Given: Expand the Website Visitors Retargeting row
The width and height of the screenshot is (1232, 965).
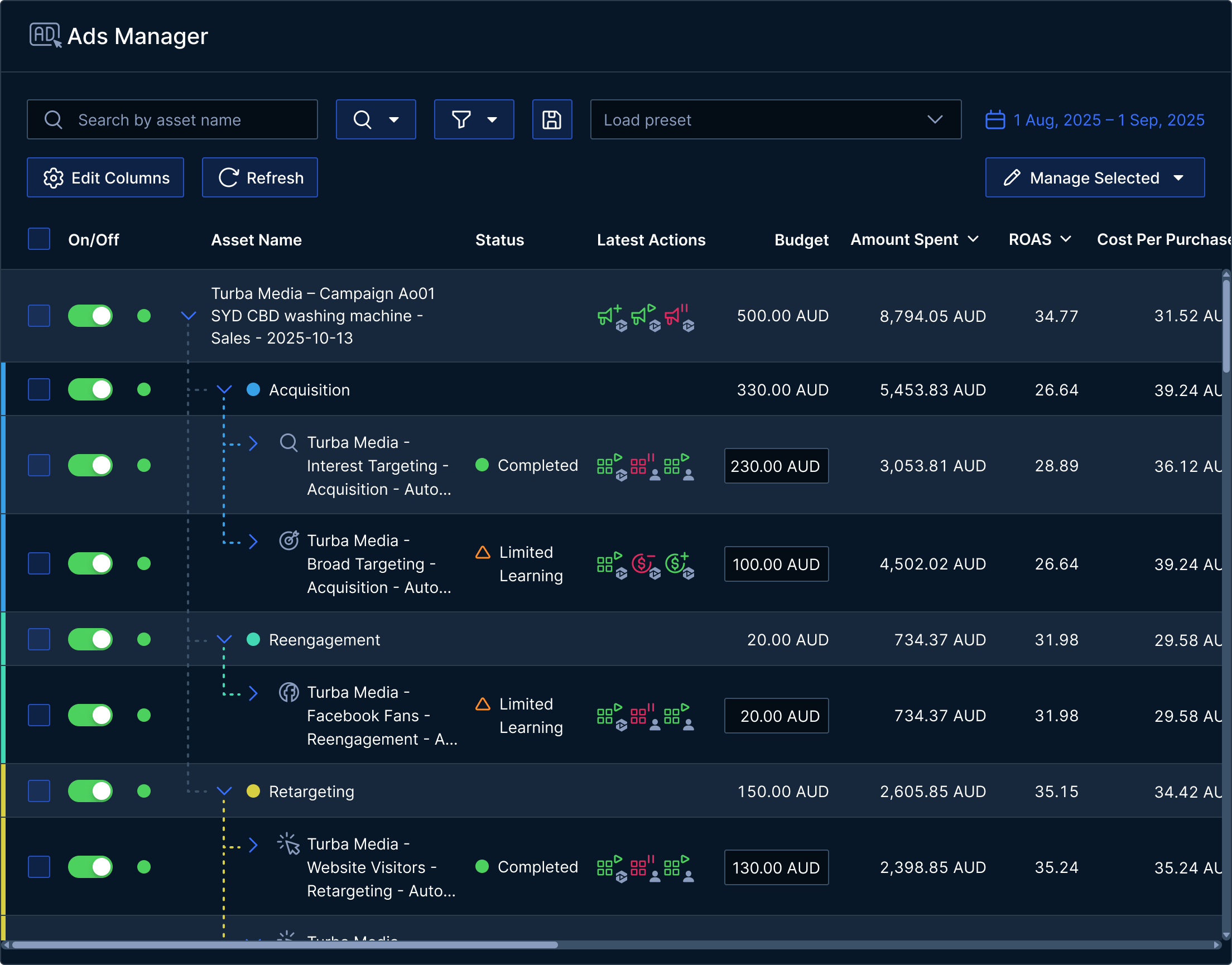Looking at the screenshot, I should pos(254,845).
